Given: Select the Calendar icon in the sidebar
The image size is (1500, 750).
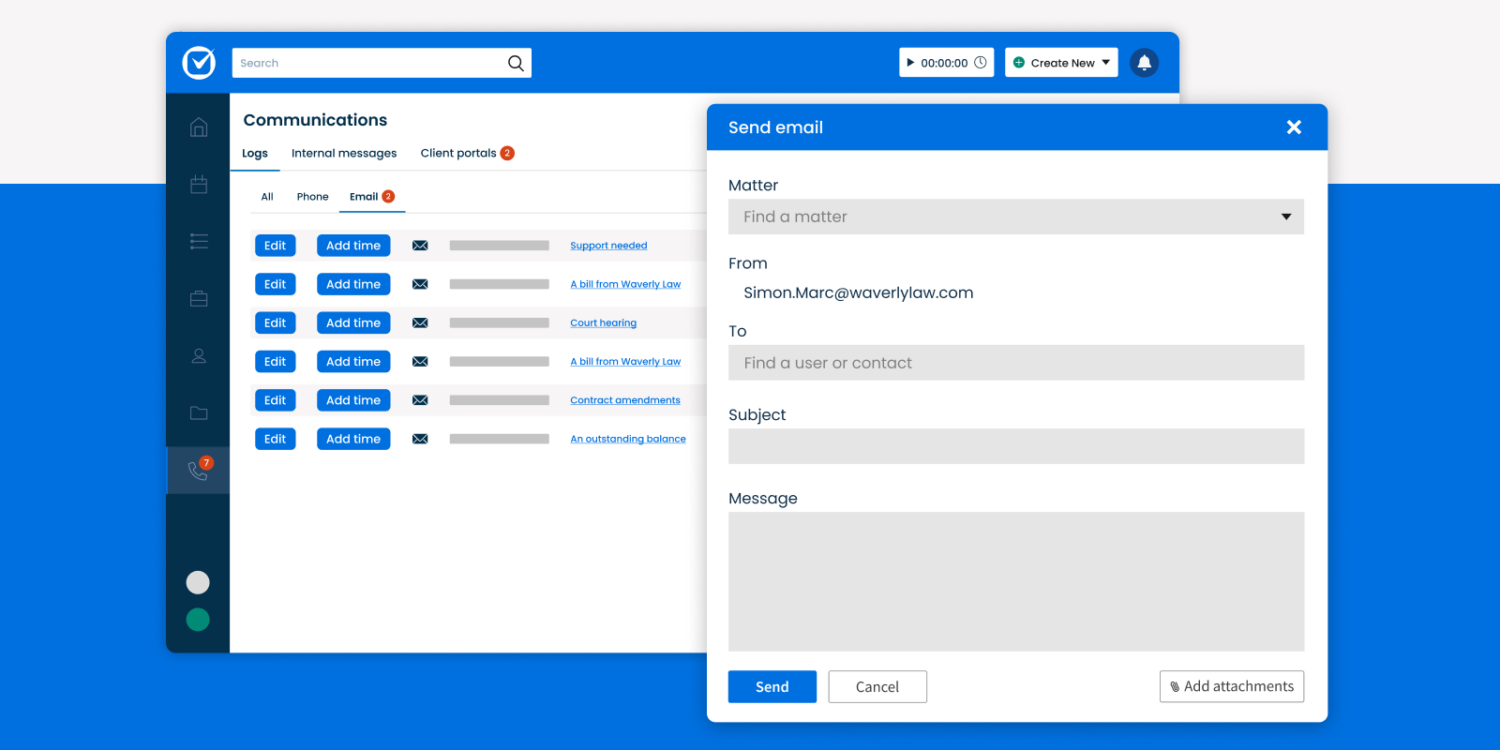Looking at the screenshot, I should [x=198, y=184].
